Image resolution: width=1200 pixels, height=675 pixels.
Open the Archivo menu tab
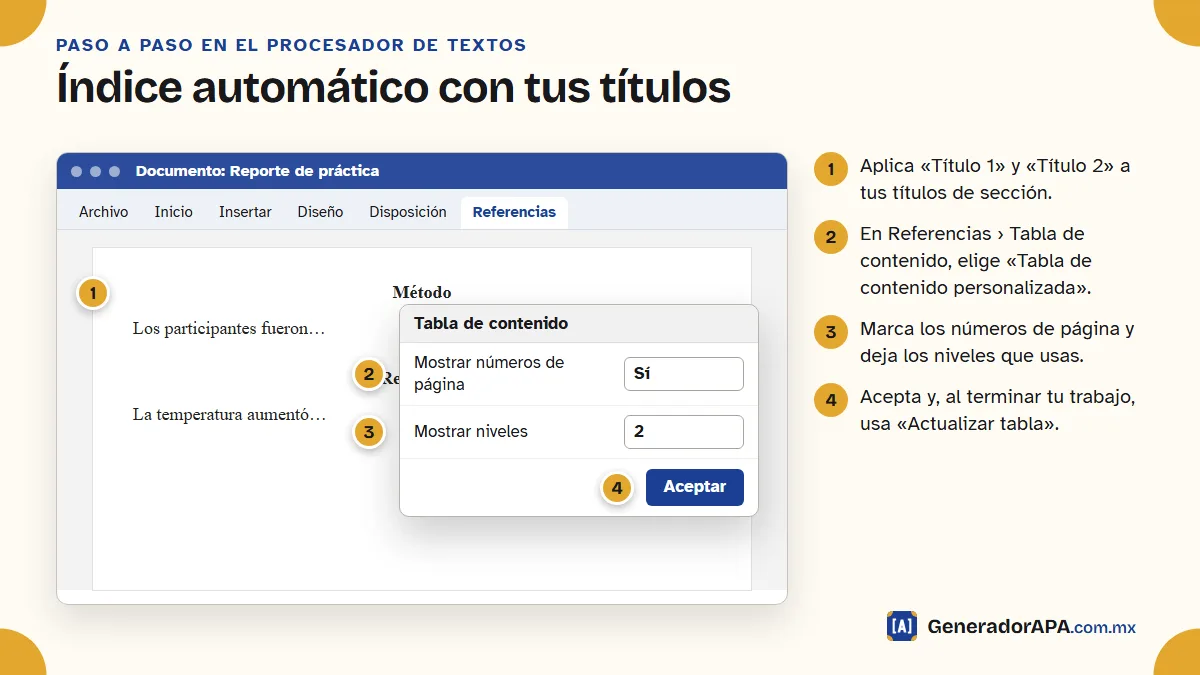click(104, 212)
